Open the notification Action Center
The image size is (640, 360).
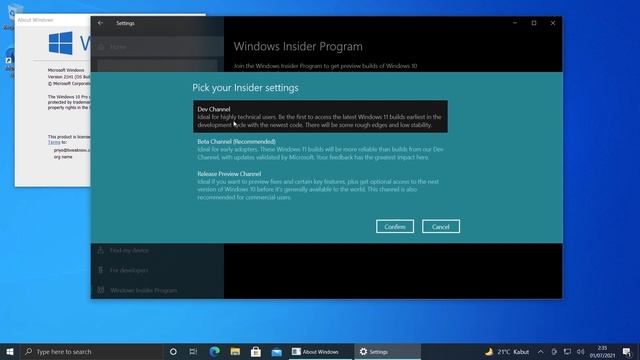(627, 351)
